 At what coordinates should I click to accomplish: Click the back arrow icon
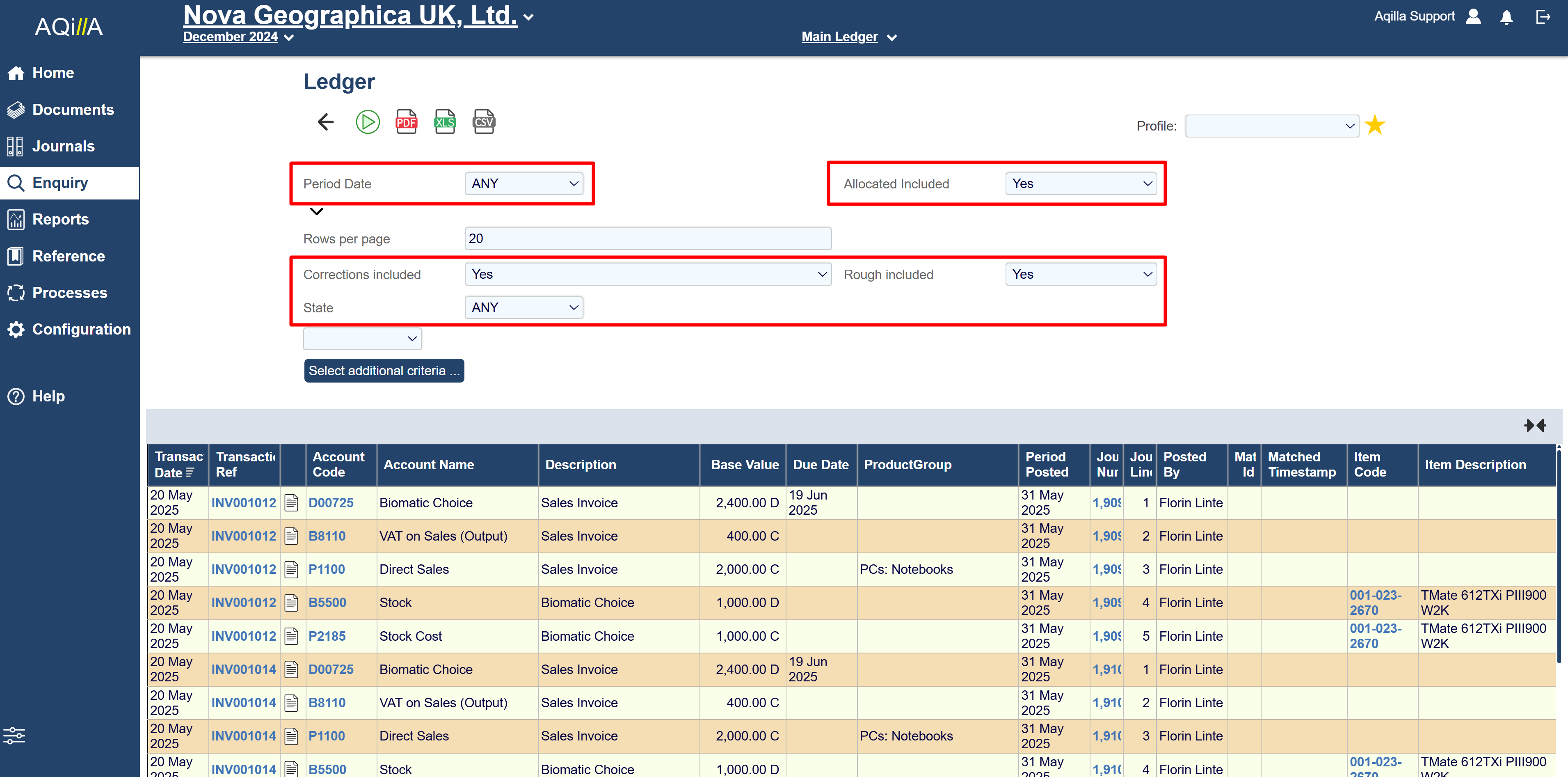[326, 122]
